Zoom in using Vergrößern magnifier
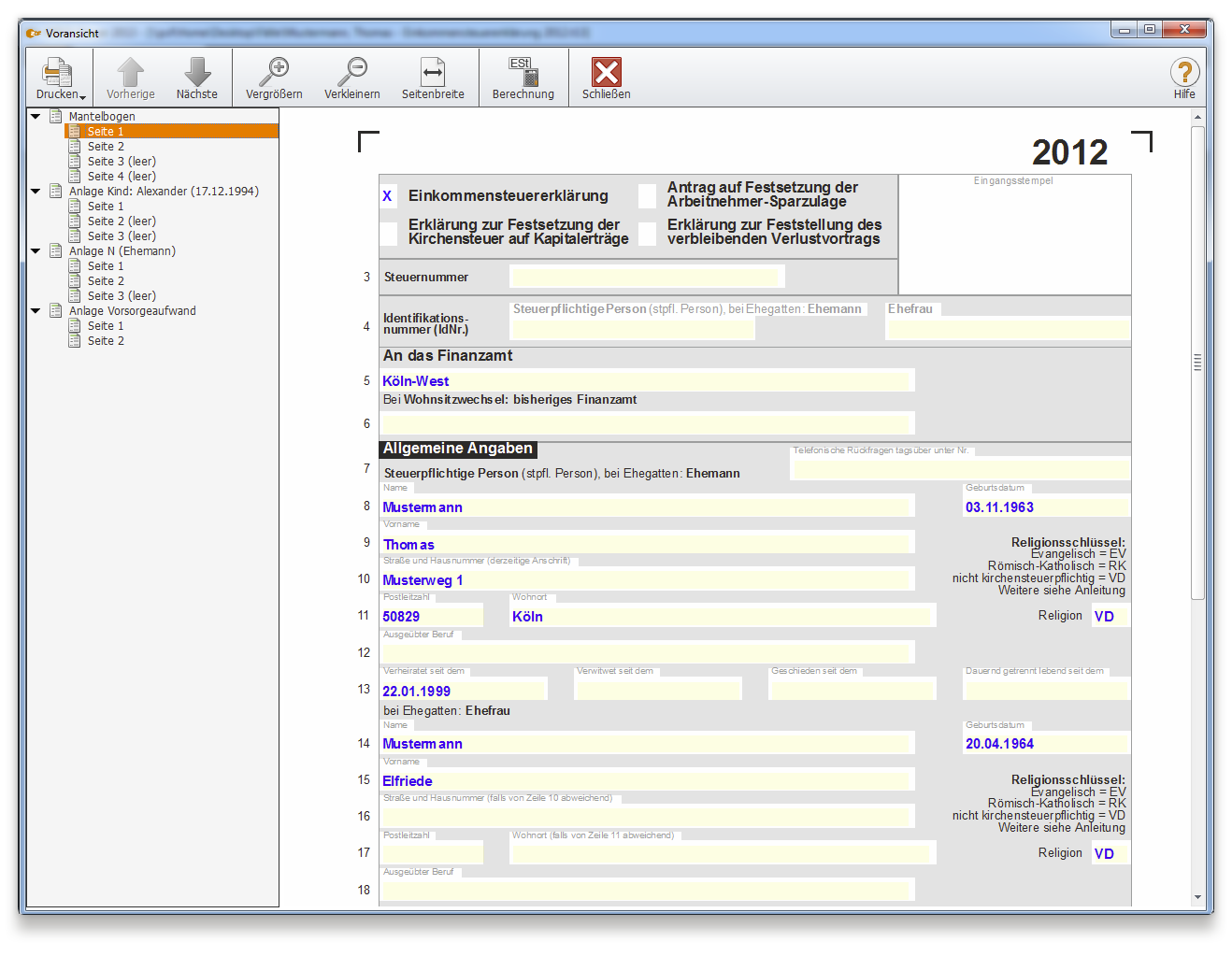Image resolution: width=1232 pixels, height=956 pixels. pos(274,73)
